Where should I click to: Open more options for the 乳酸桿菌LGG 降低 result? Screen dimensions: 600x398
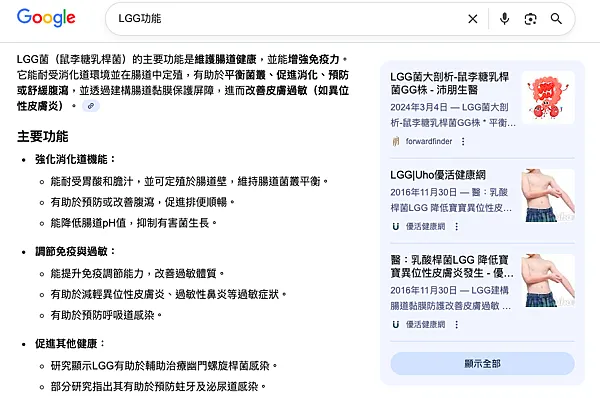(457, 325)
